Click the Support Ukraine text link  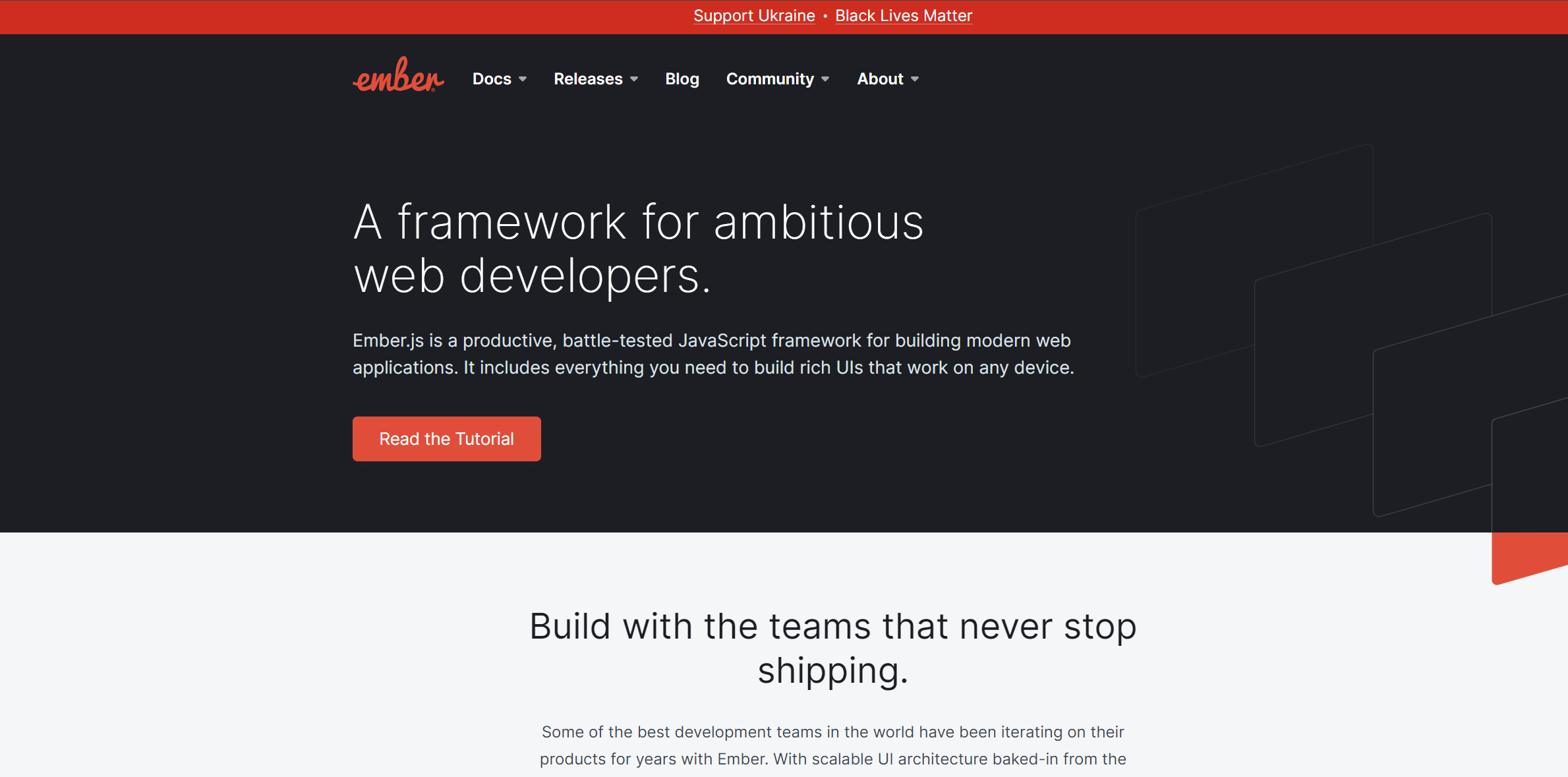755,16
